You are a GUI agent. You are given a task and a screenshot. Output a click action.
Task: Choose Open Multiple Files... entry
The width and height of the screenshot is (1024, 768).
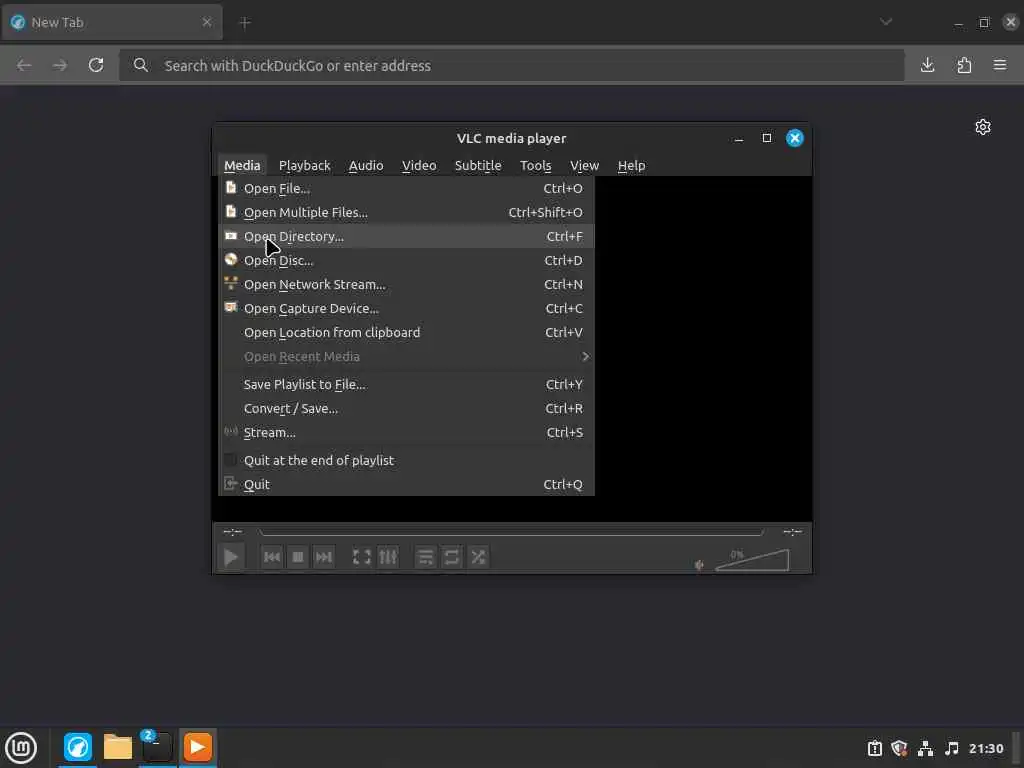(x=406, y=212)
